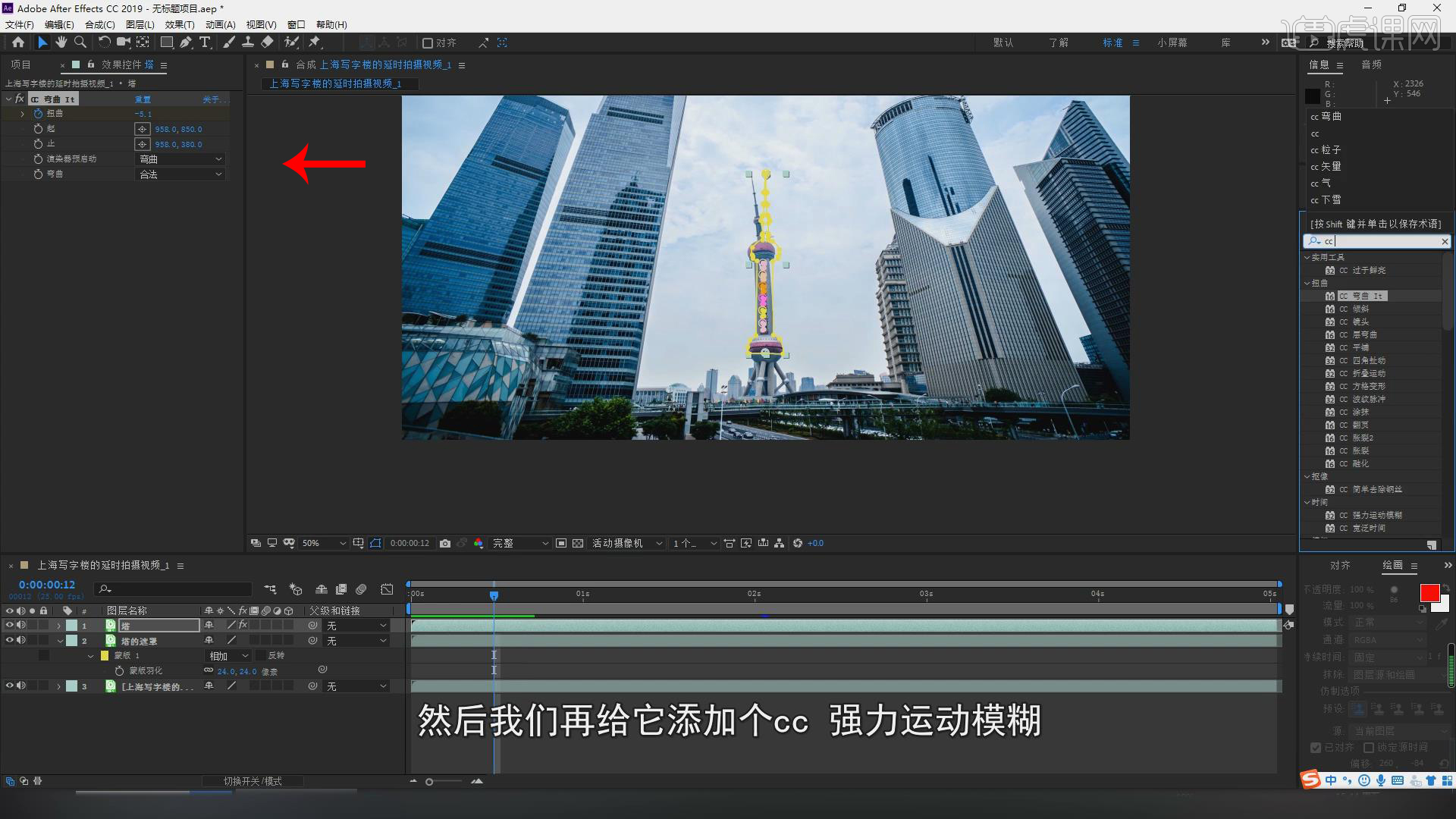Select the Eraser tool
Screen dimensions: 1456x819
(x=267, y=42)
